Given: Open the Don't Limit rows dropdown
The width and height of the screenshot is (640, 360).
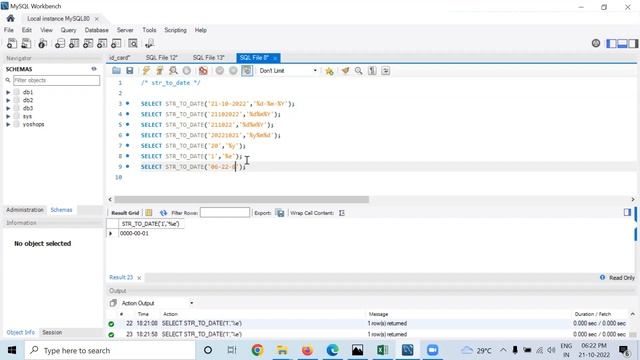Looking at the screenshot, I should pyautogui.click(x=288, y=71).
